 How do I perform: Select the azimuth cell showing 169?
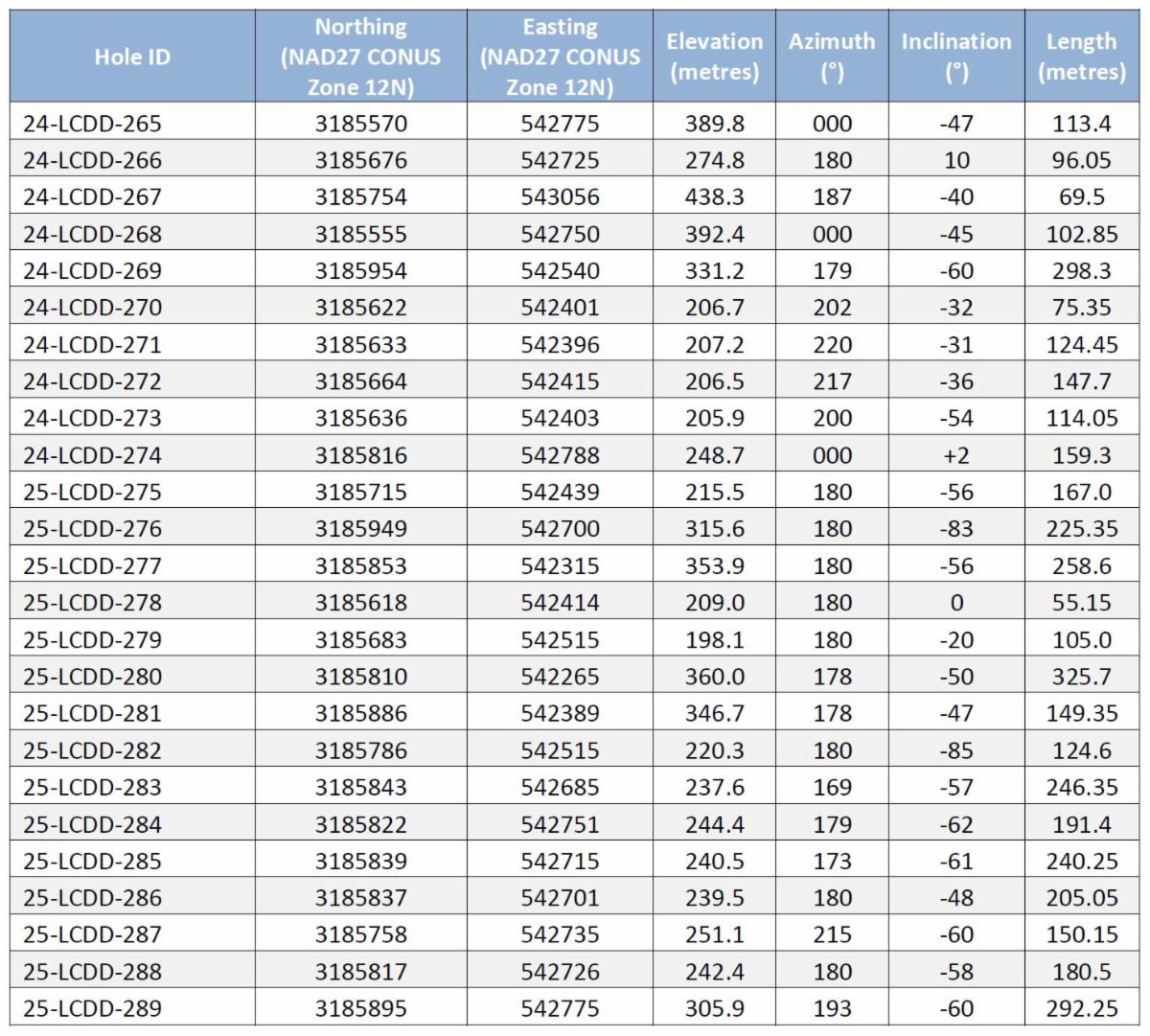[831, 787]
